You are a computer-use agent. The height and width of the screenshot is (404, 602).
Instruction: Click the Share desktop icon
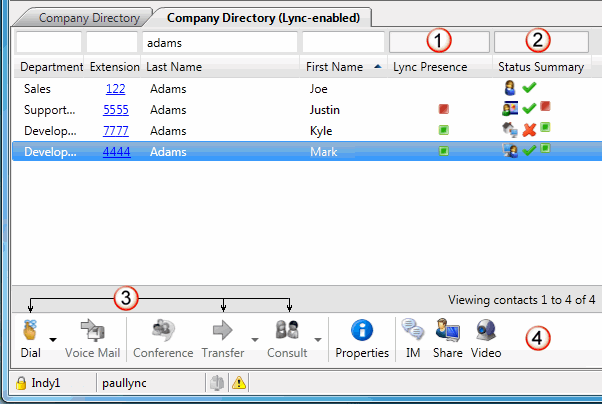[447, 330]
